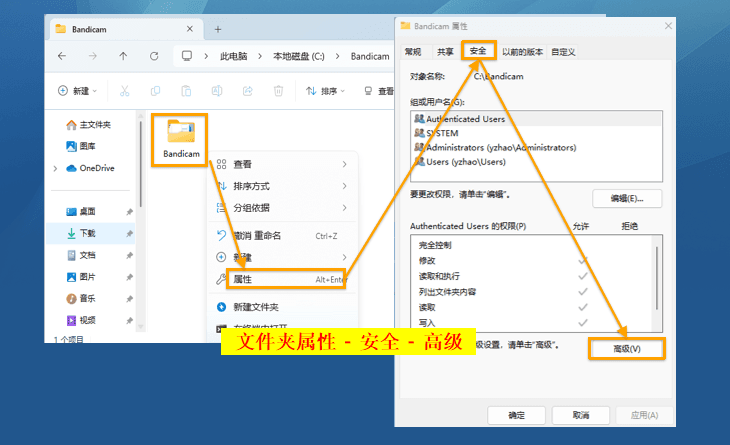Click the Back arrow in File Explorer
Image resolution: width=730 pixels, height=445 pixels.
pos(62,56)
